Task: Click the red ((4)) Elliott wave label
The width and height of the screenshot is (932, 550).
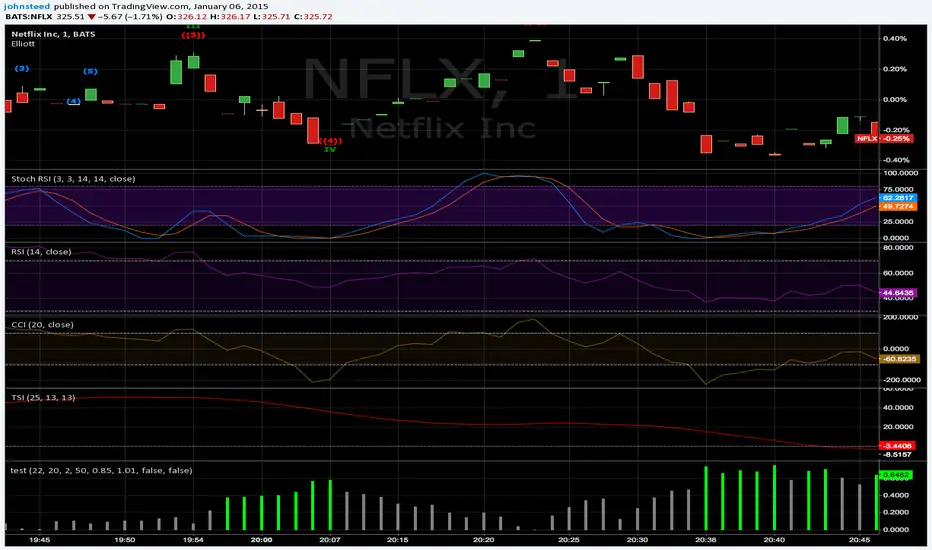Action: (x=330, y=141)
